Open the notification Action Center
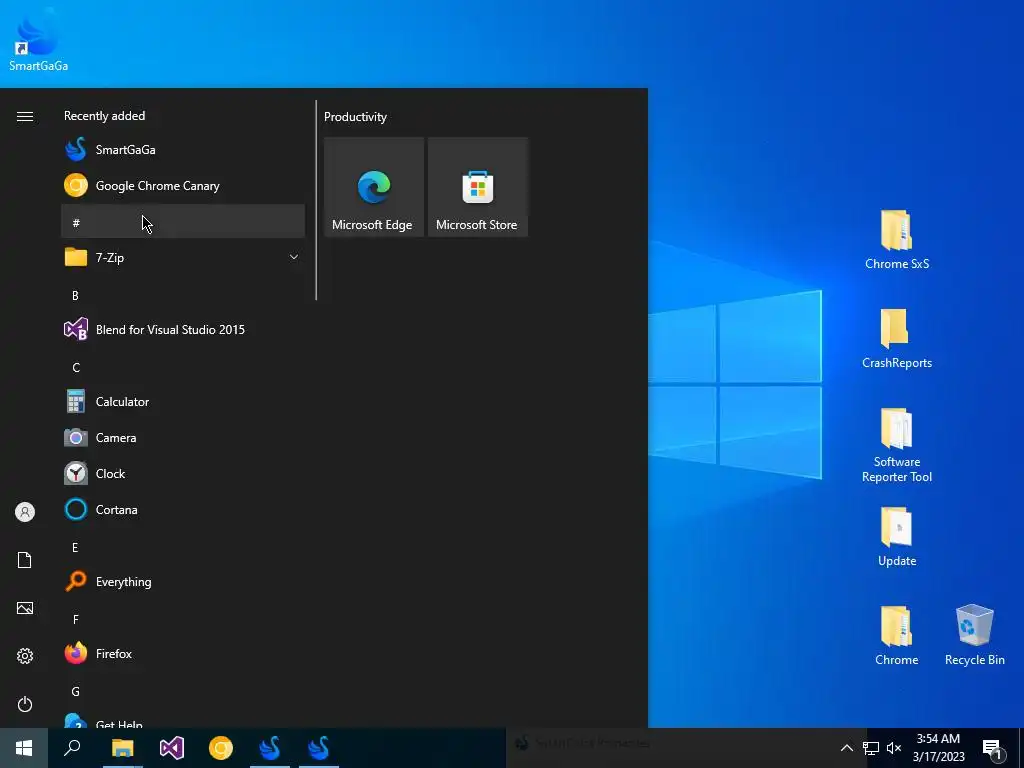 coord(993,748)
